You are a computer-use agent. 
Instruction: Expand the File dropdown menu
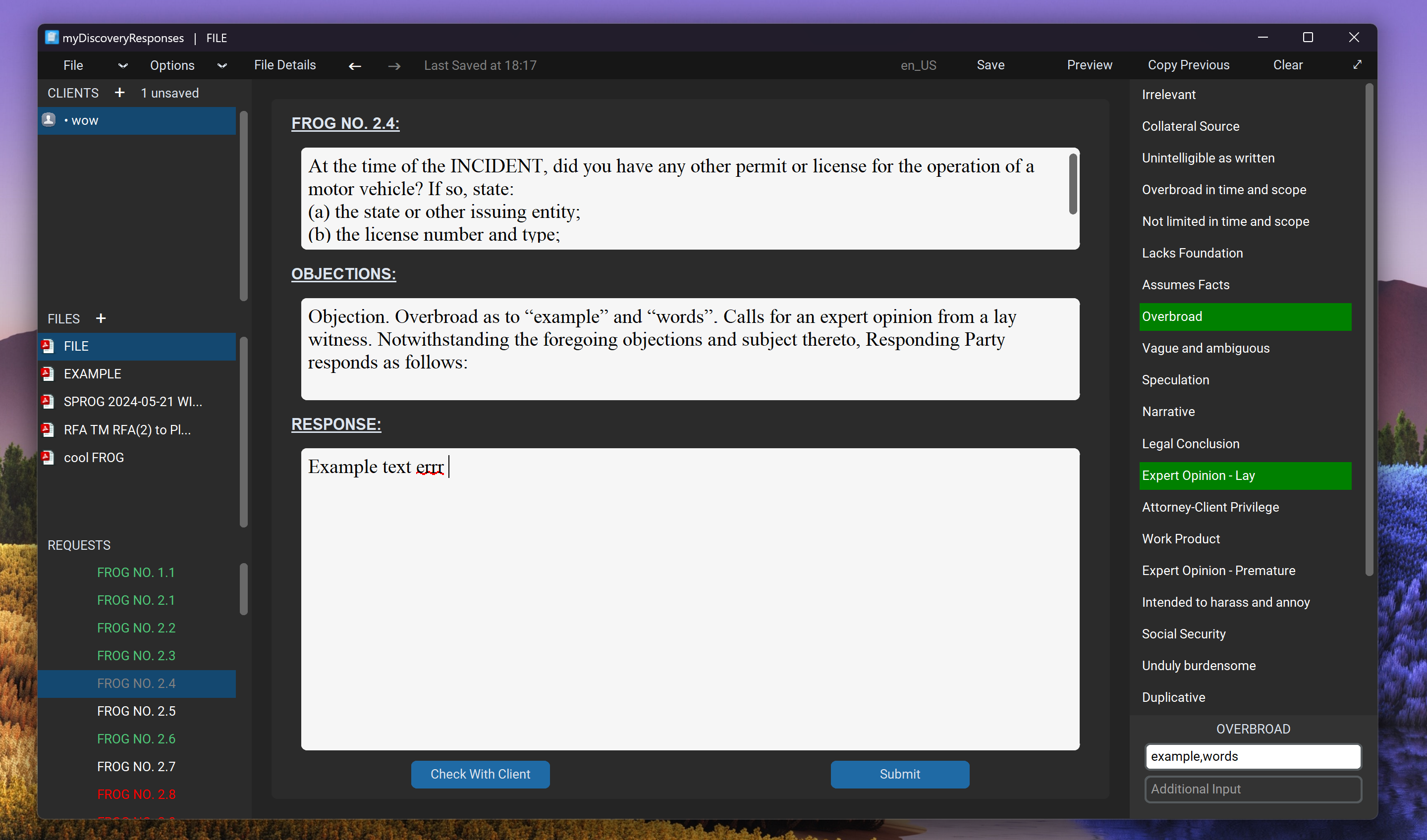[122, 66]
